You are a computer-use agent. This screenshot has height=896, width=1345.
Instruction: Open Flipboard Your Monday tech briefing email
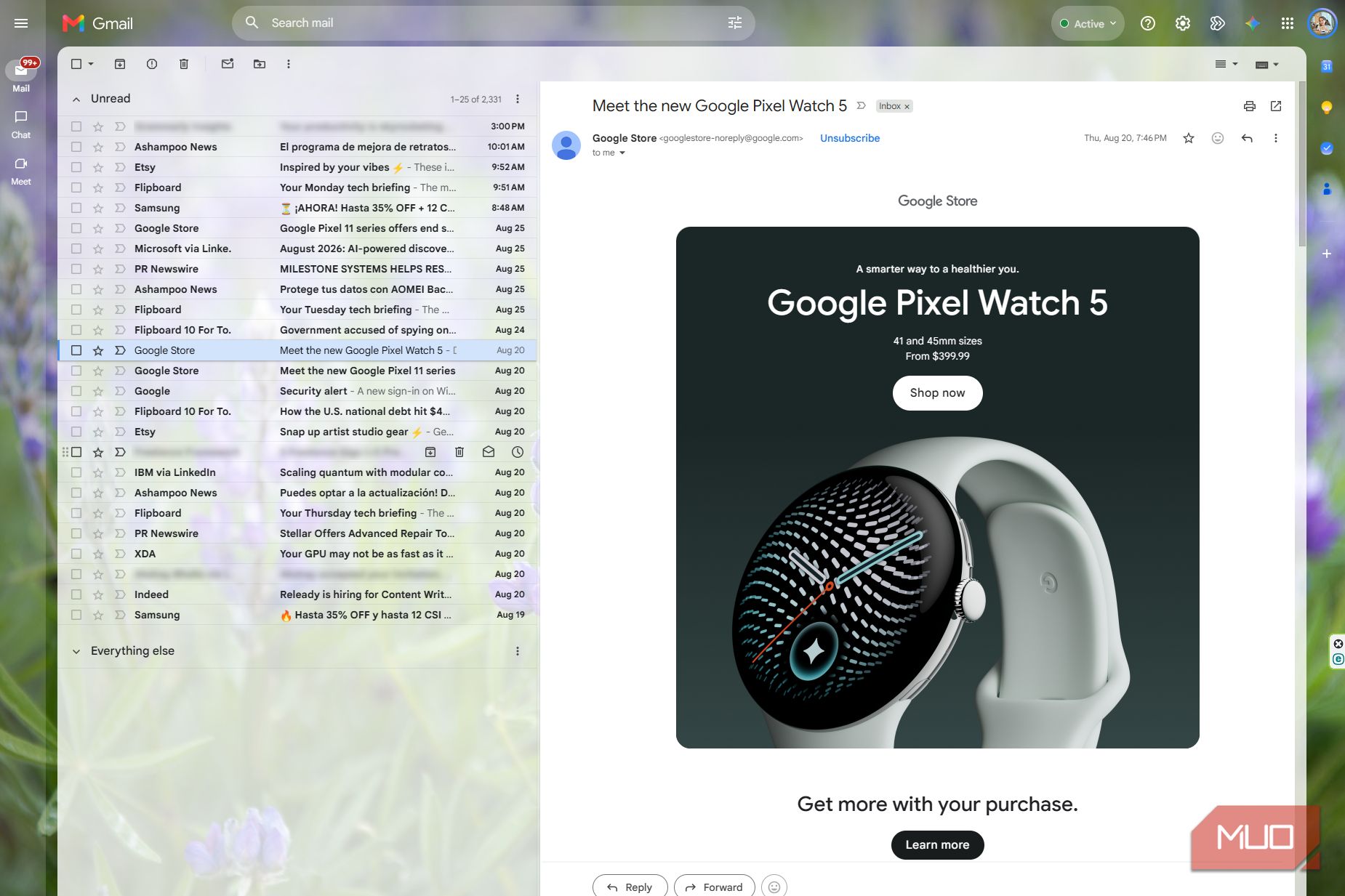coord(297,187)
